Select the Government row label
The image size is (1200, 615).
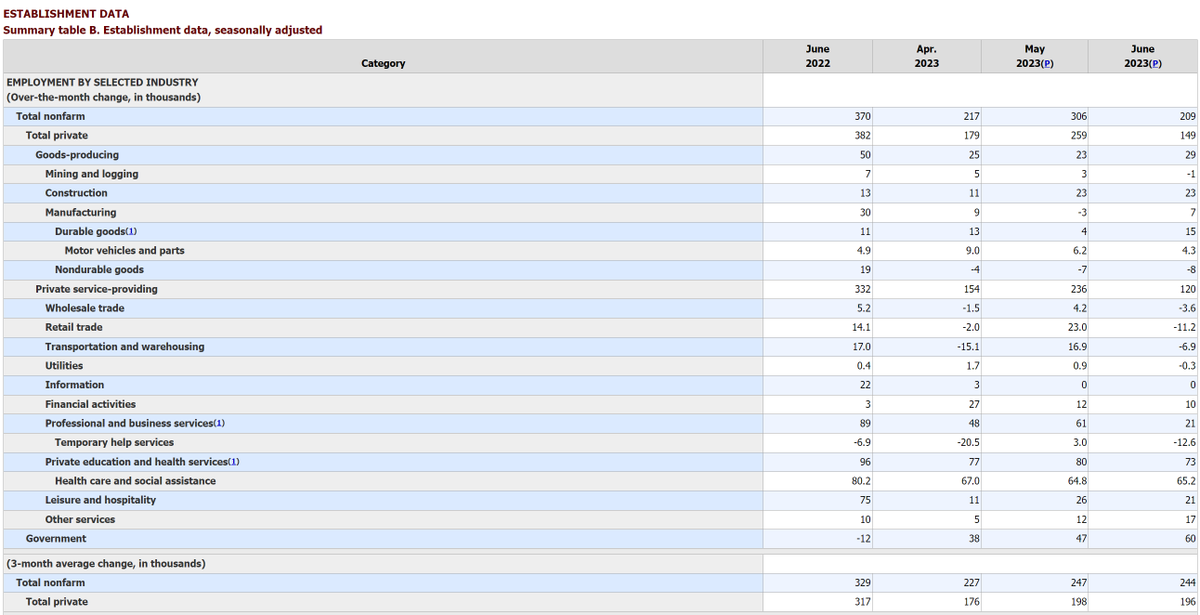click(56, 539)
